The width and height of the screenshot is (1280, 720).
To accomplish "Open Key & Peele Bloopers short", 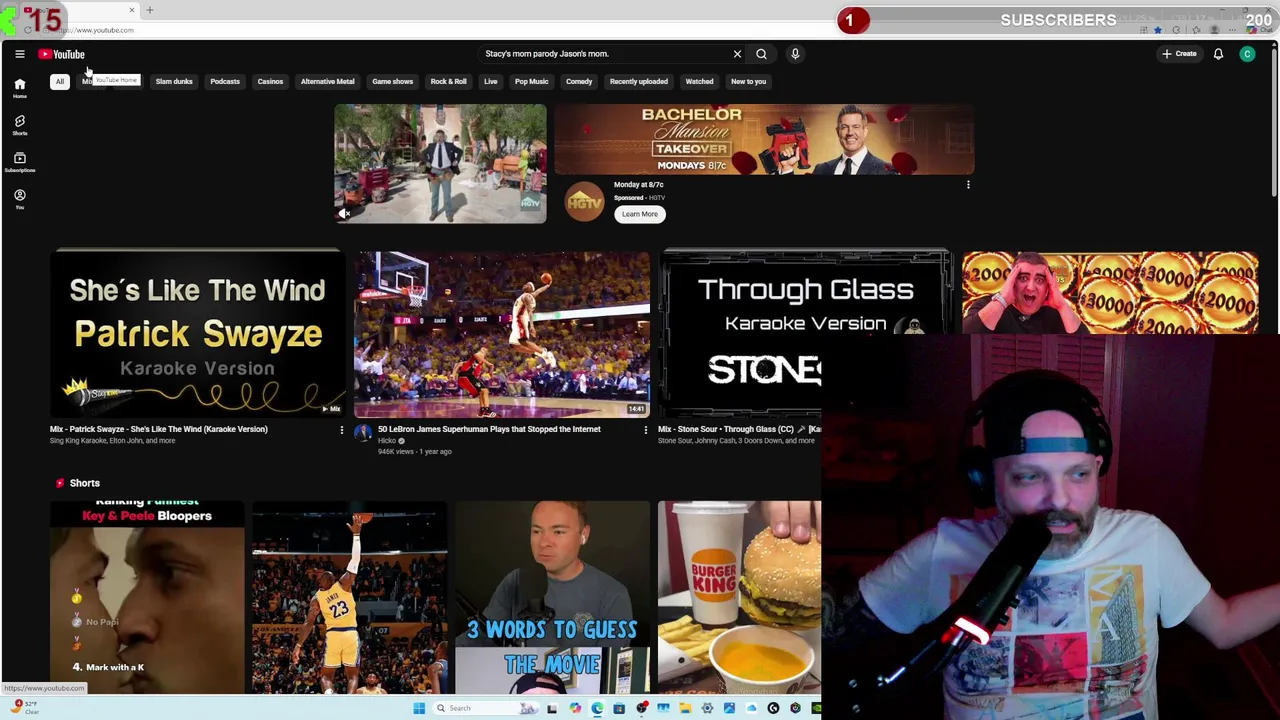I will click(x=147, y=597).
